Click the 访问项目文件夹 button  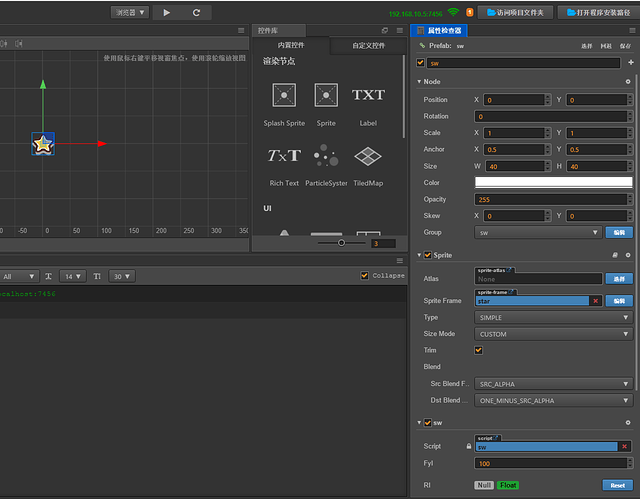pyautogui.click(x=516, y=13)
